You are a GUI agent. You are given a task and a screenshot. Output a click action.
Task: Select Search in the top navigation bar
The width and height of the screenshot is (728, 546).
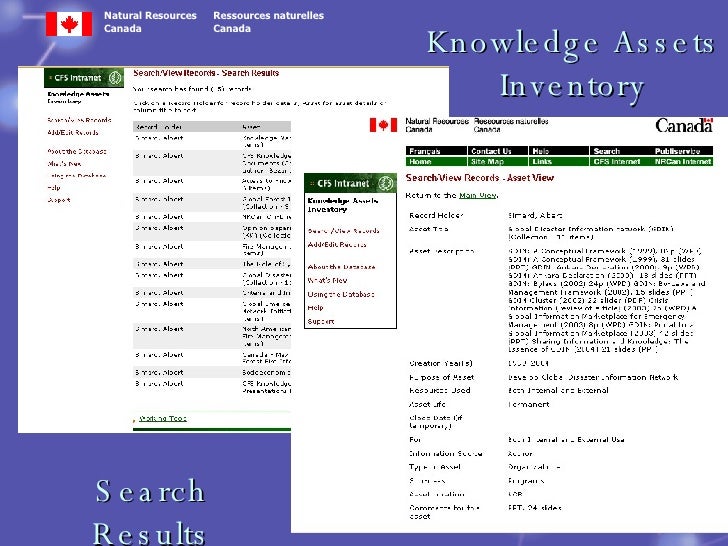pyautogui.click(x=620, y=151)
